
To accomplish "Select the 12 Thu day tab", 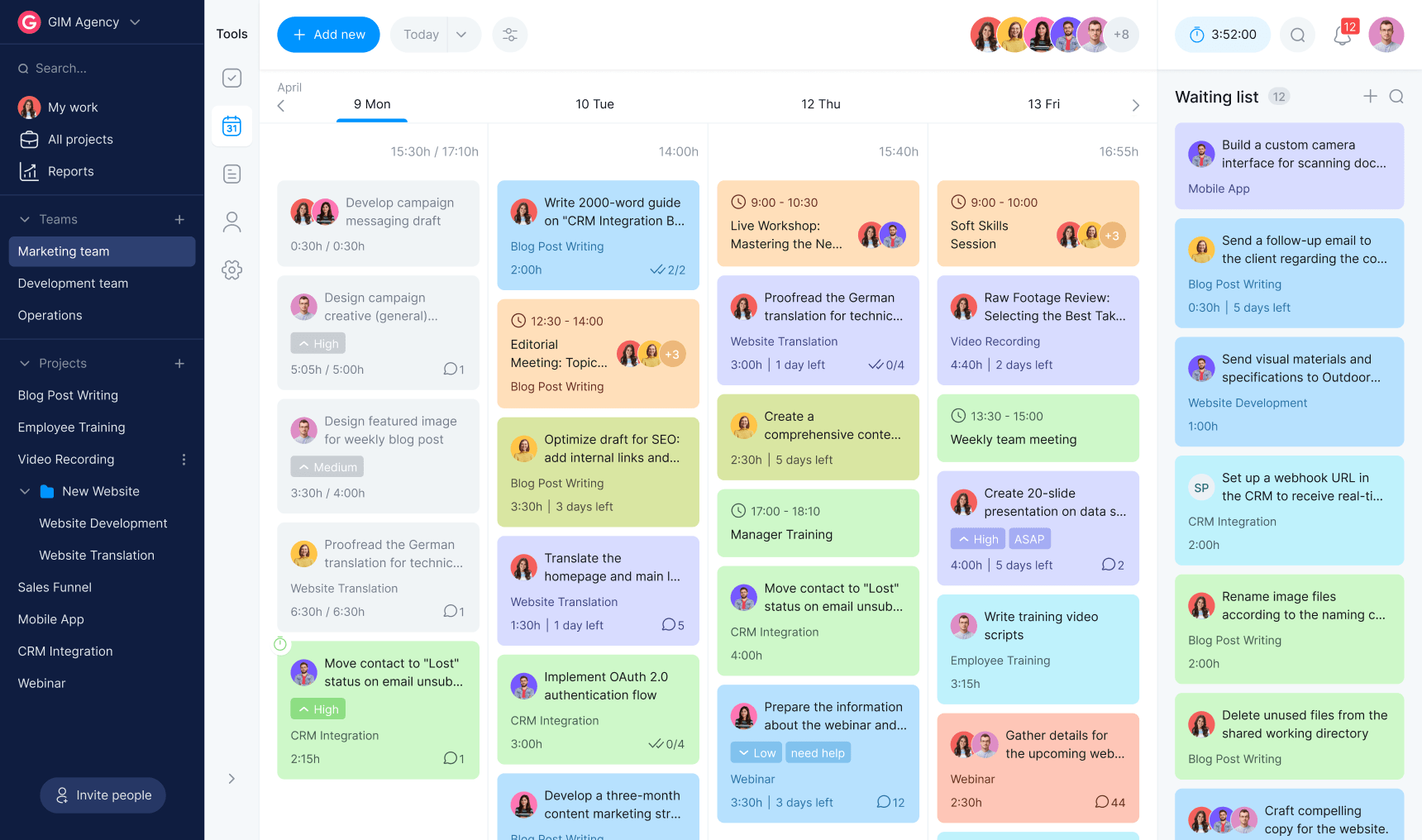I will click(x=821, y=104).
